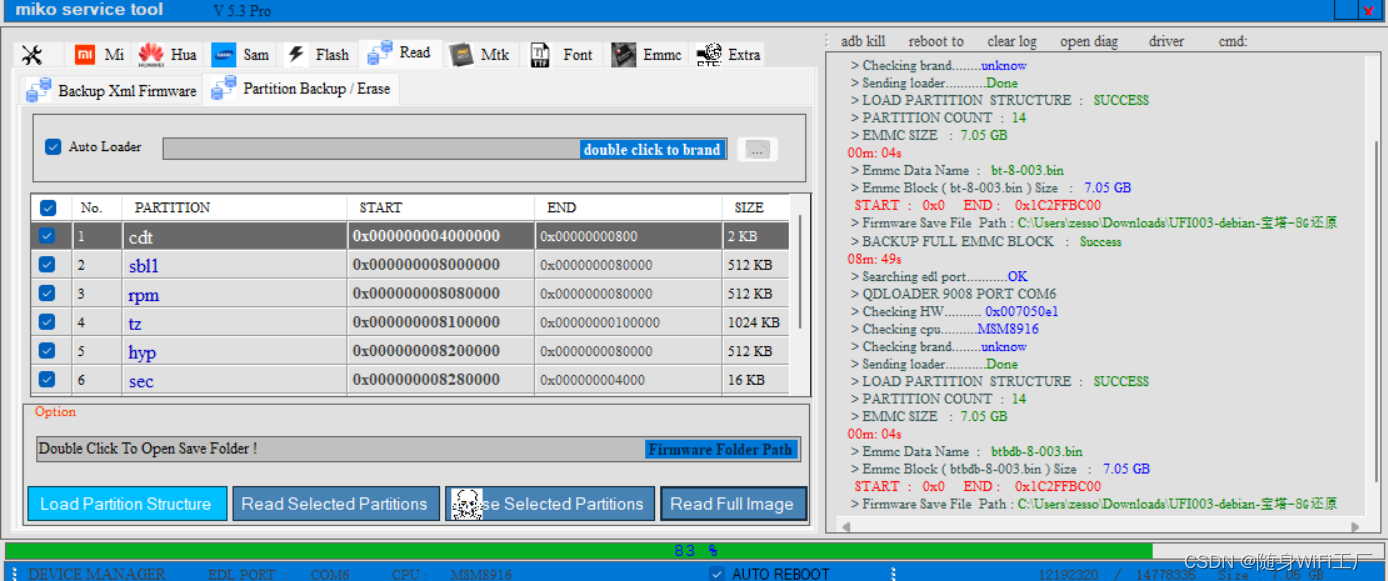The width and height of the screenshot is (1388, 581).
Task: Select the Samsung Sam tab icon
Action: click(x=224, y=55)
